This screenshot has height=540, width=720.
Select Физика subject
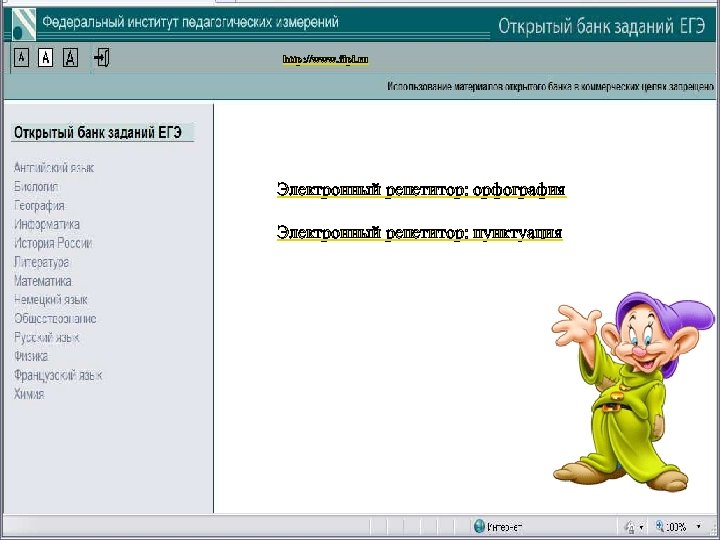31,356
